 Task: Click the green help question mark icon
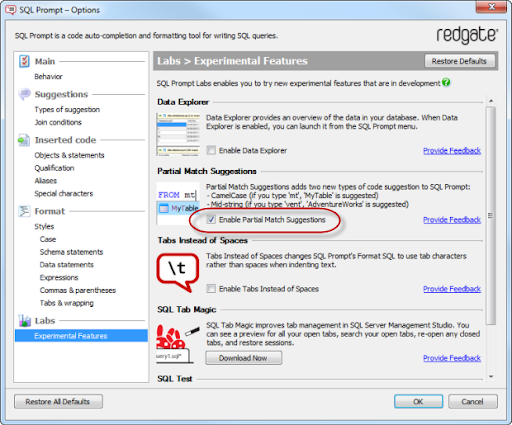[x=446, y=82]
